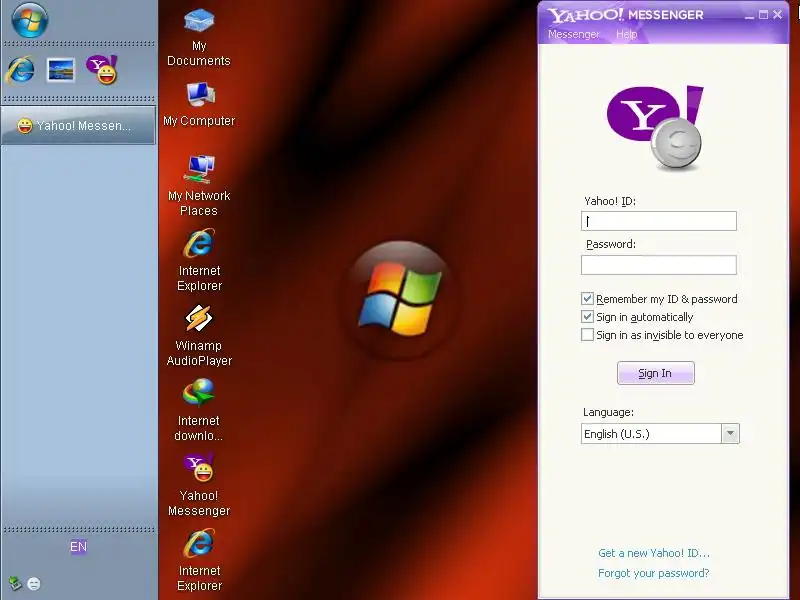Open the Windows Start orb
The height and width of the screenshot is (600, 800).
coord(30,19)
